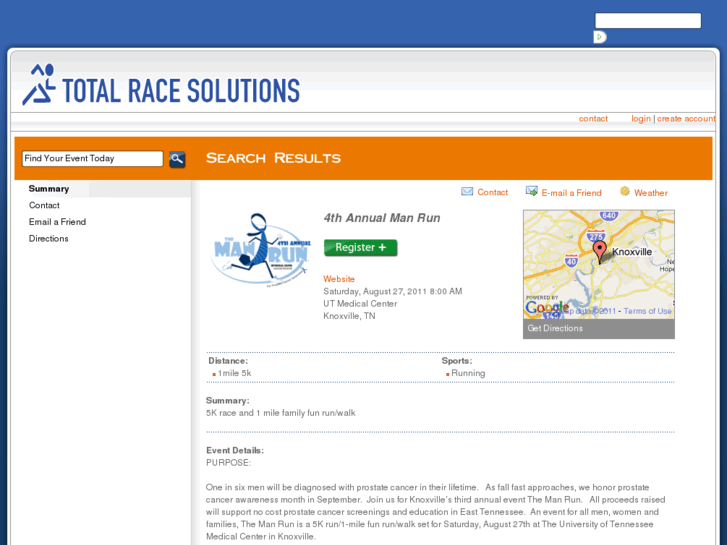Click the orange Contact link above event
This screenshot has width=727, height=545.
click(492, 192)
